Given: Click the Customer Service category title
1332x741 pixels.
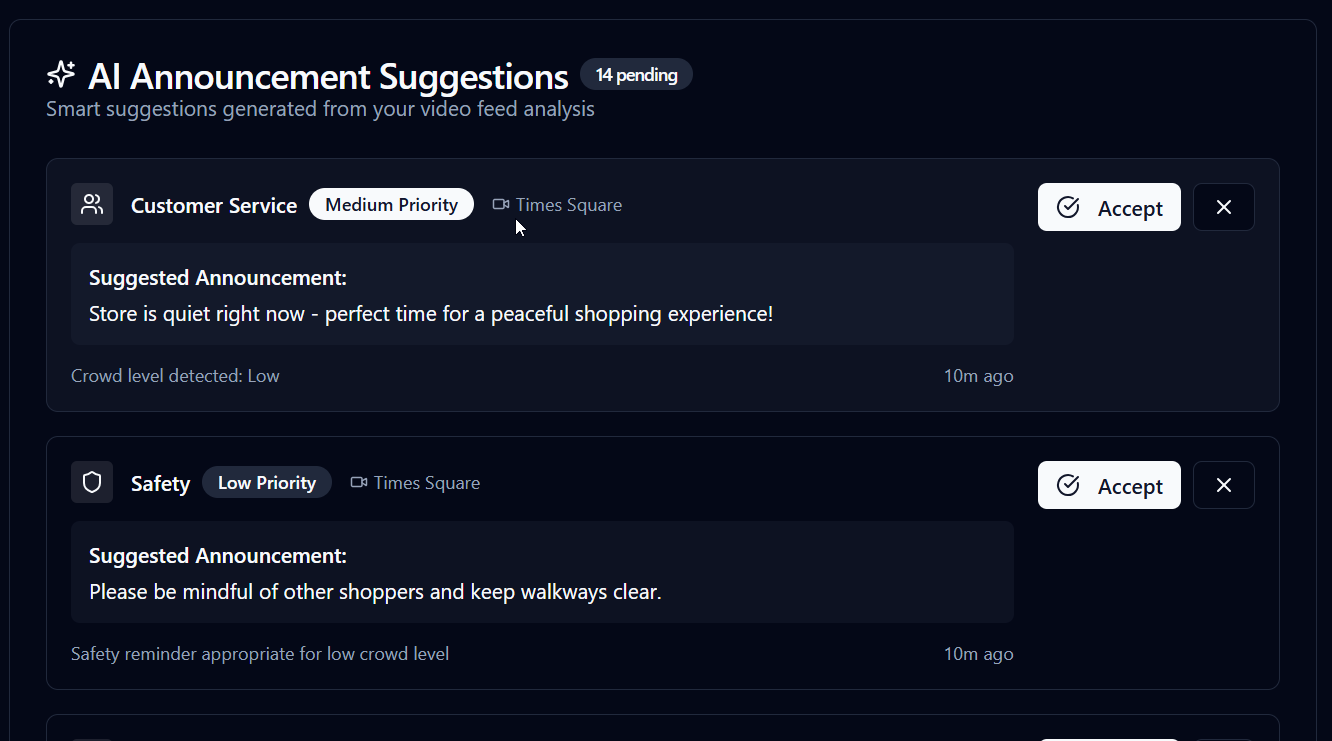Looking at the screenshot, I should tap(214, 206).
